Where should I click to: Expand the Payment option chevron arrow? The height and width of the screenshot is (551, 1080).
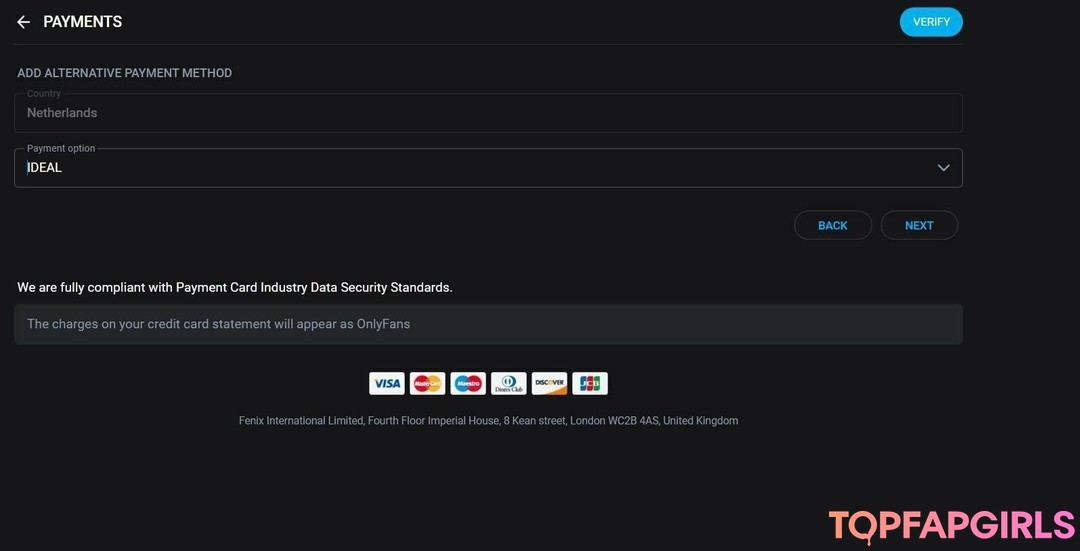(943, 168)
